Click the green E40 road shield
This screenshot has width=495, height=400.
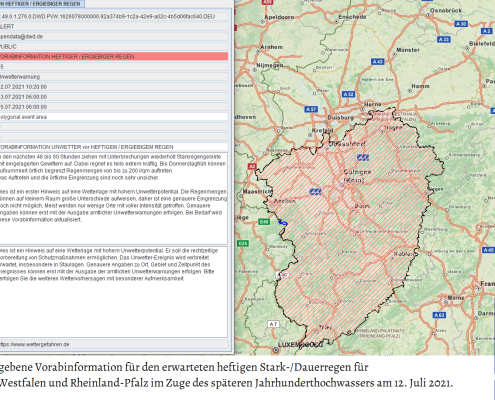tap(264, 222)
